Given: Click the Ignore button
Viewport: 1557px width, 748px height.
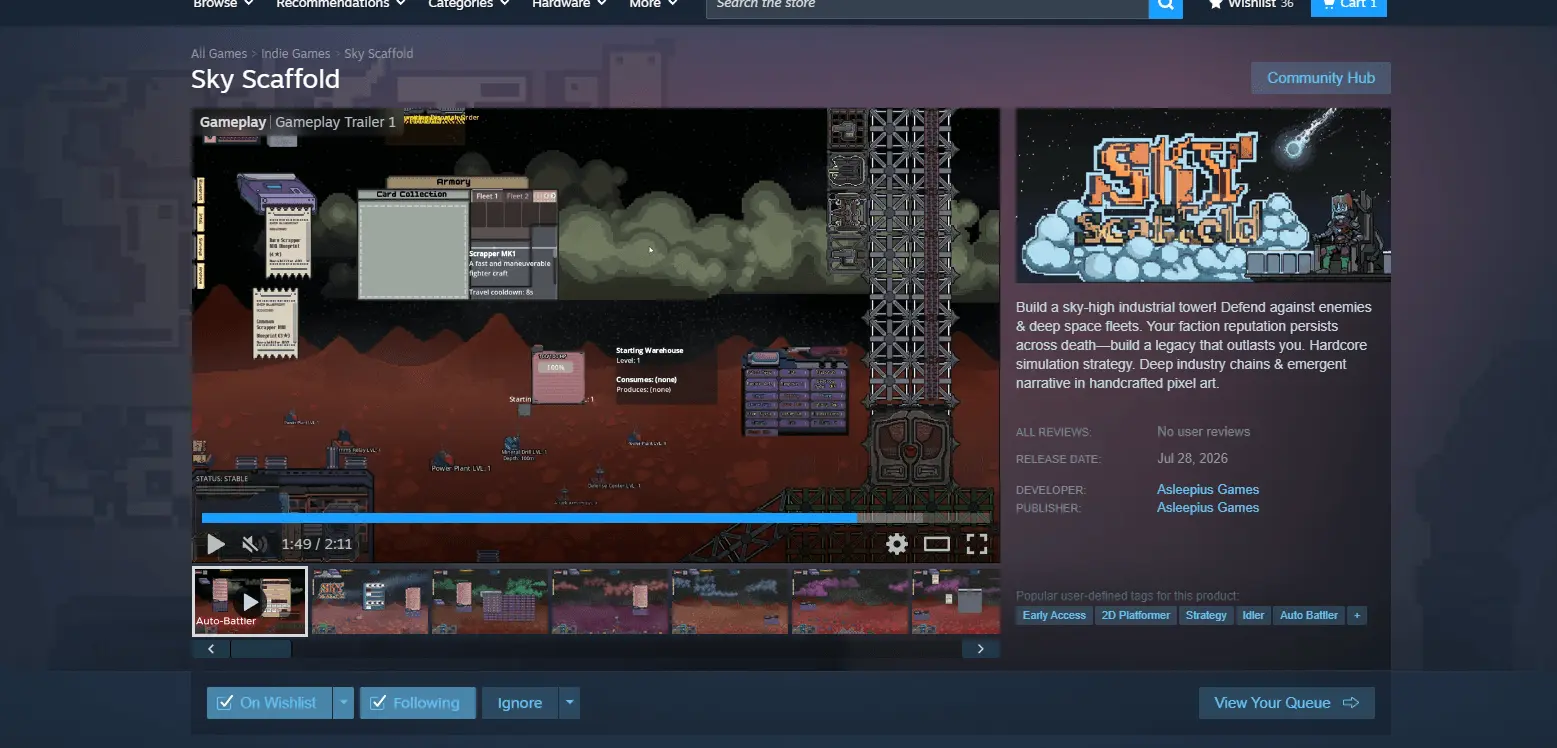Looking at the screenshot, I should click(520, 703).
